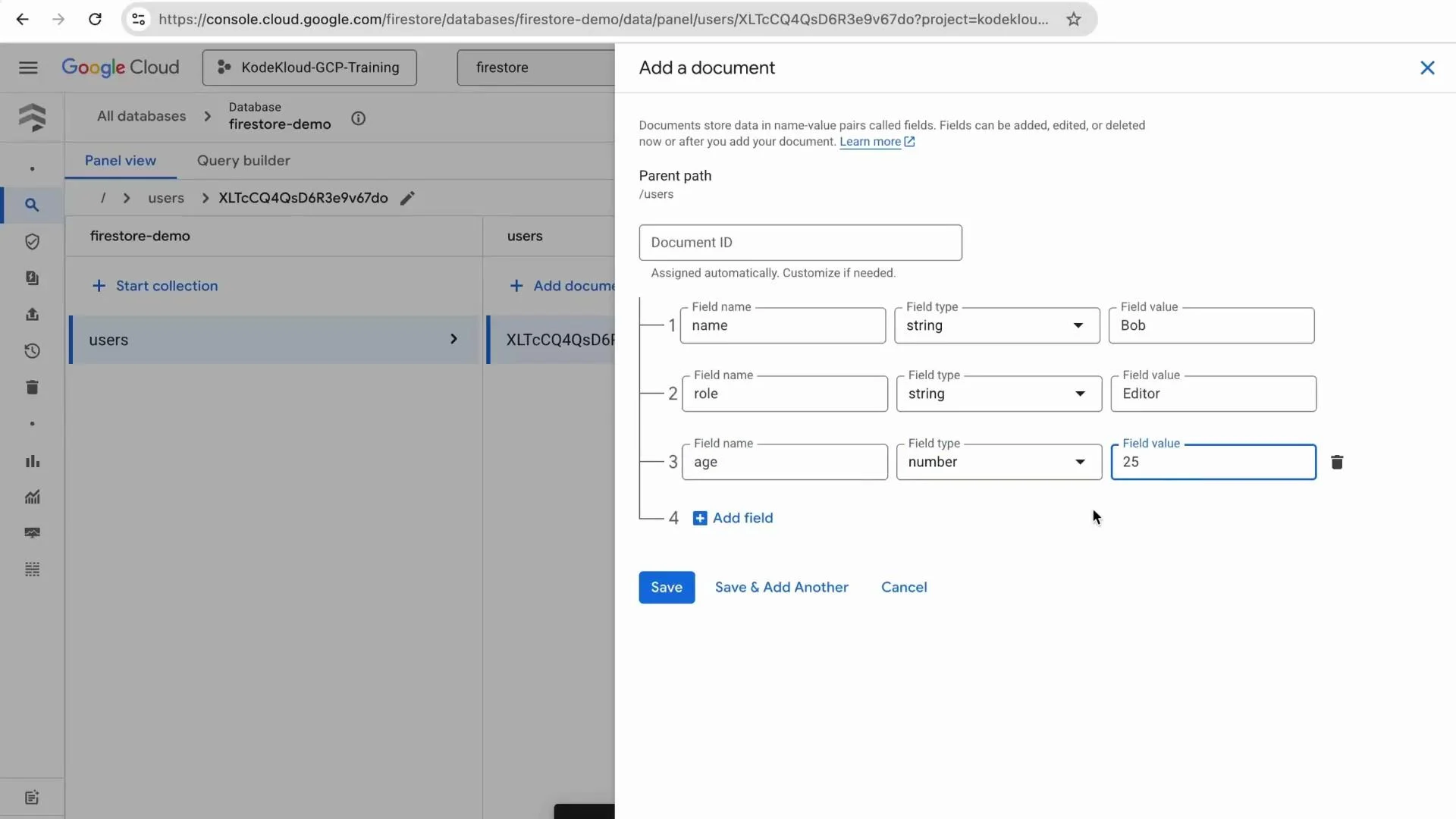Delete the age field with trash icon

[x=1337, y=462]
